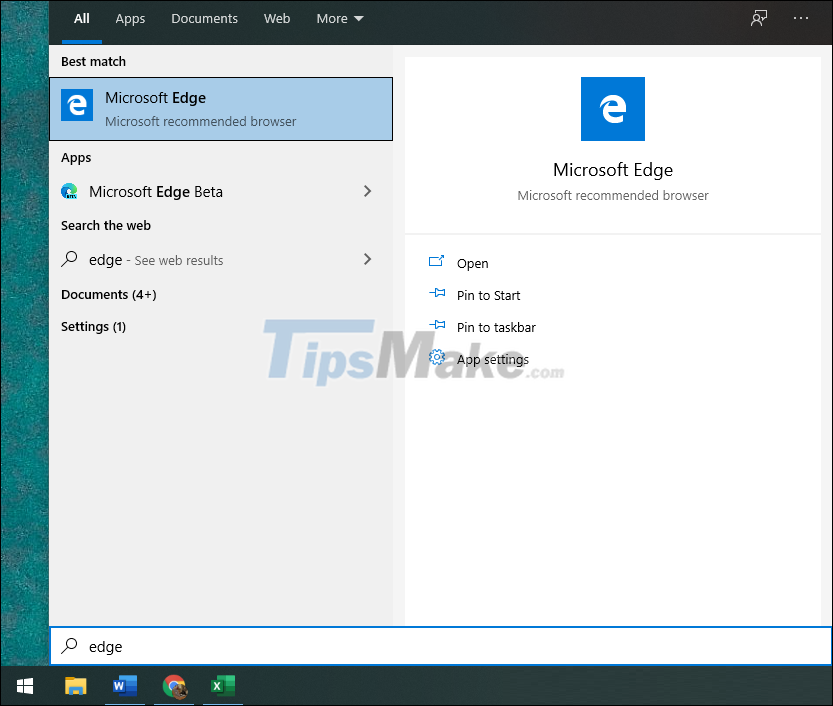Click the large Edge logo in preview pane
This screenshot has width=833, height=706.
(x=612, y=109)
